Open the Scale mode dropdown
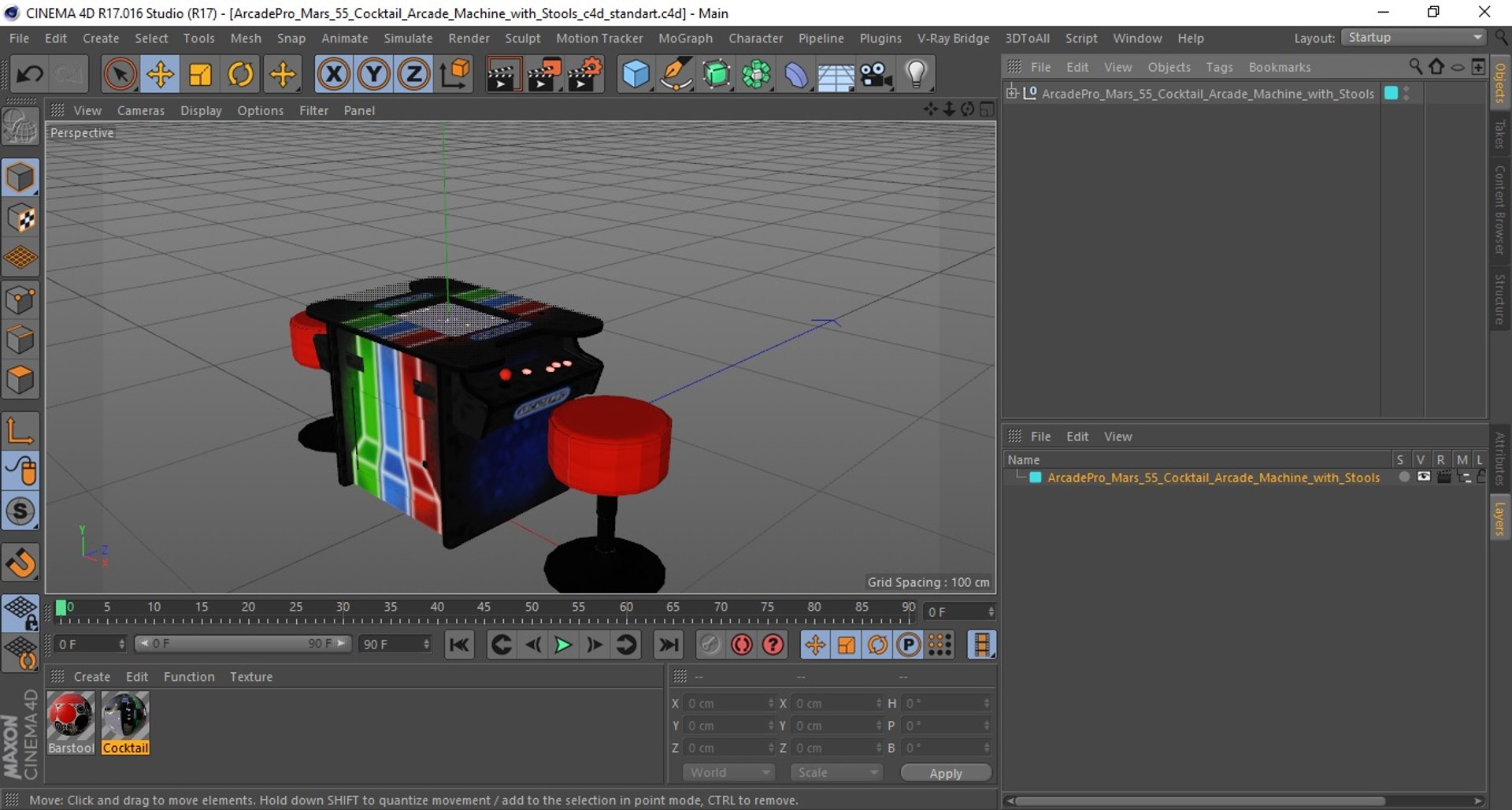This screenshot has height=810, width=1512. click(836, 773)
